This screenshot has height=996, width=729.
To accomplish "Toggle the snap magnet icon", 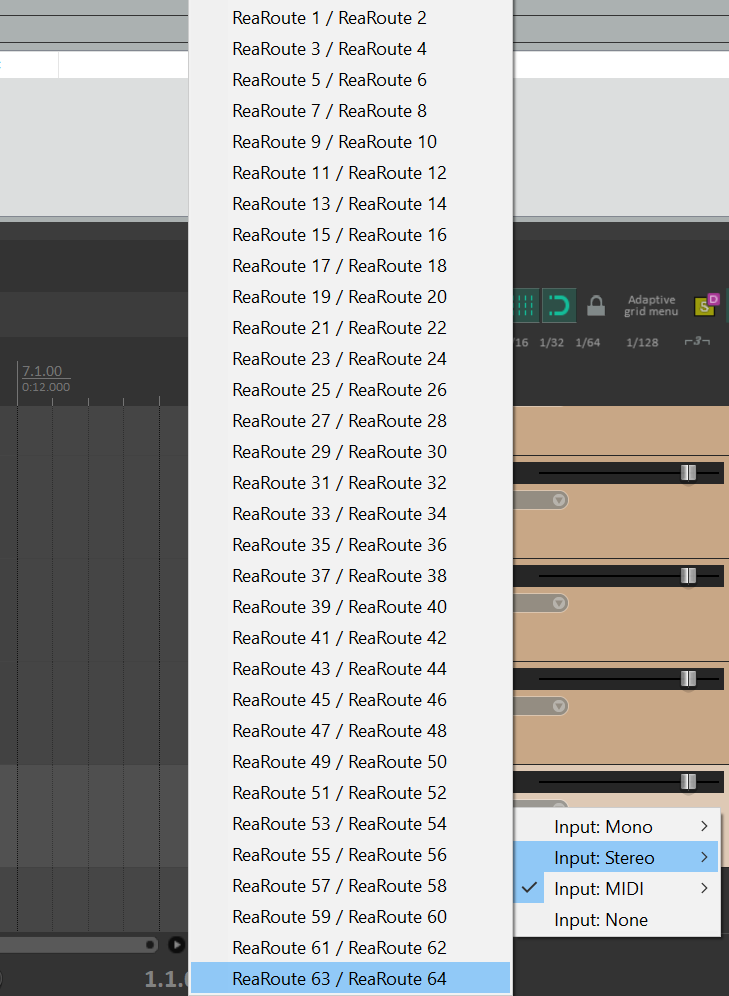I will tap(559, 306).
